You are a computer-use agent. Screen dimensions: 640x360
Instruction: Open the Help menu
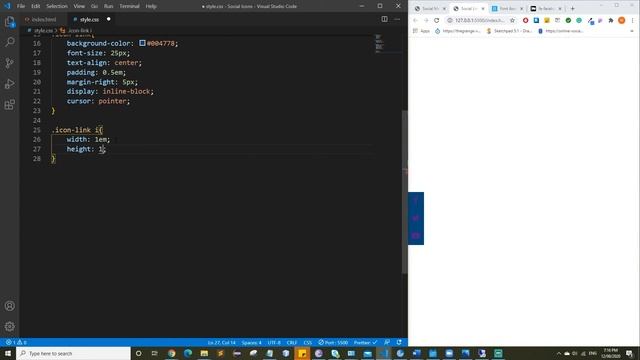click(151, 6)
